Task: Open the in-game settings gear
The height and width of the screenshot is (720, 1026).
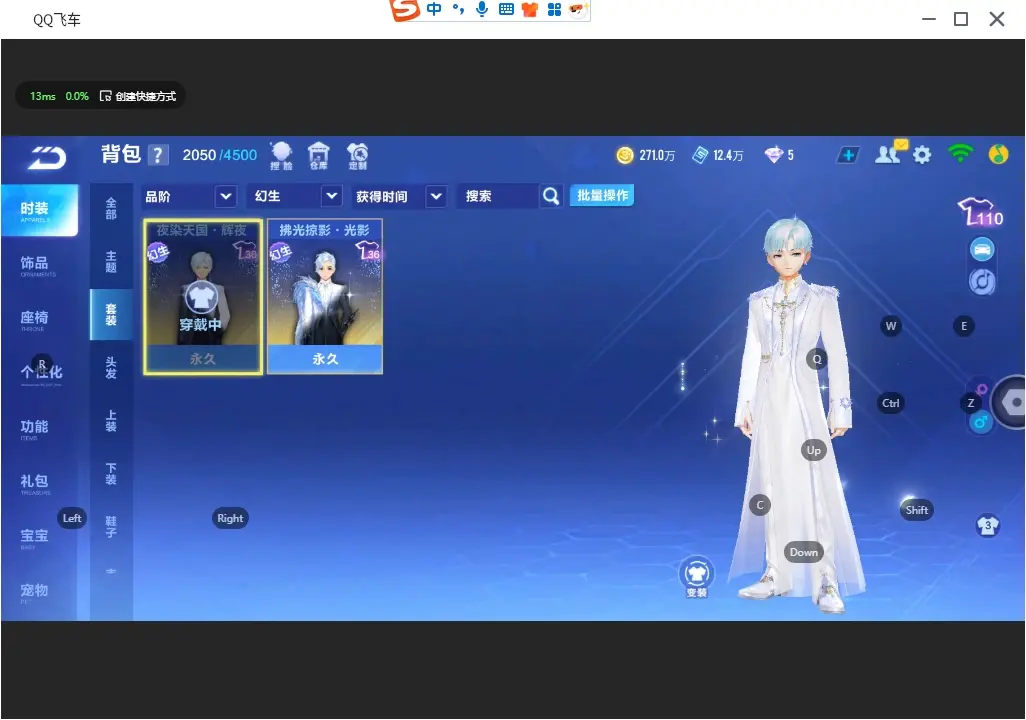Action: (922, 155)
